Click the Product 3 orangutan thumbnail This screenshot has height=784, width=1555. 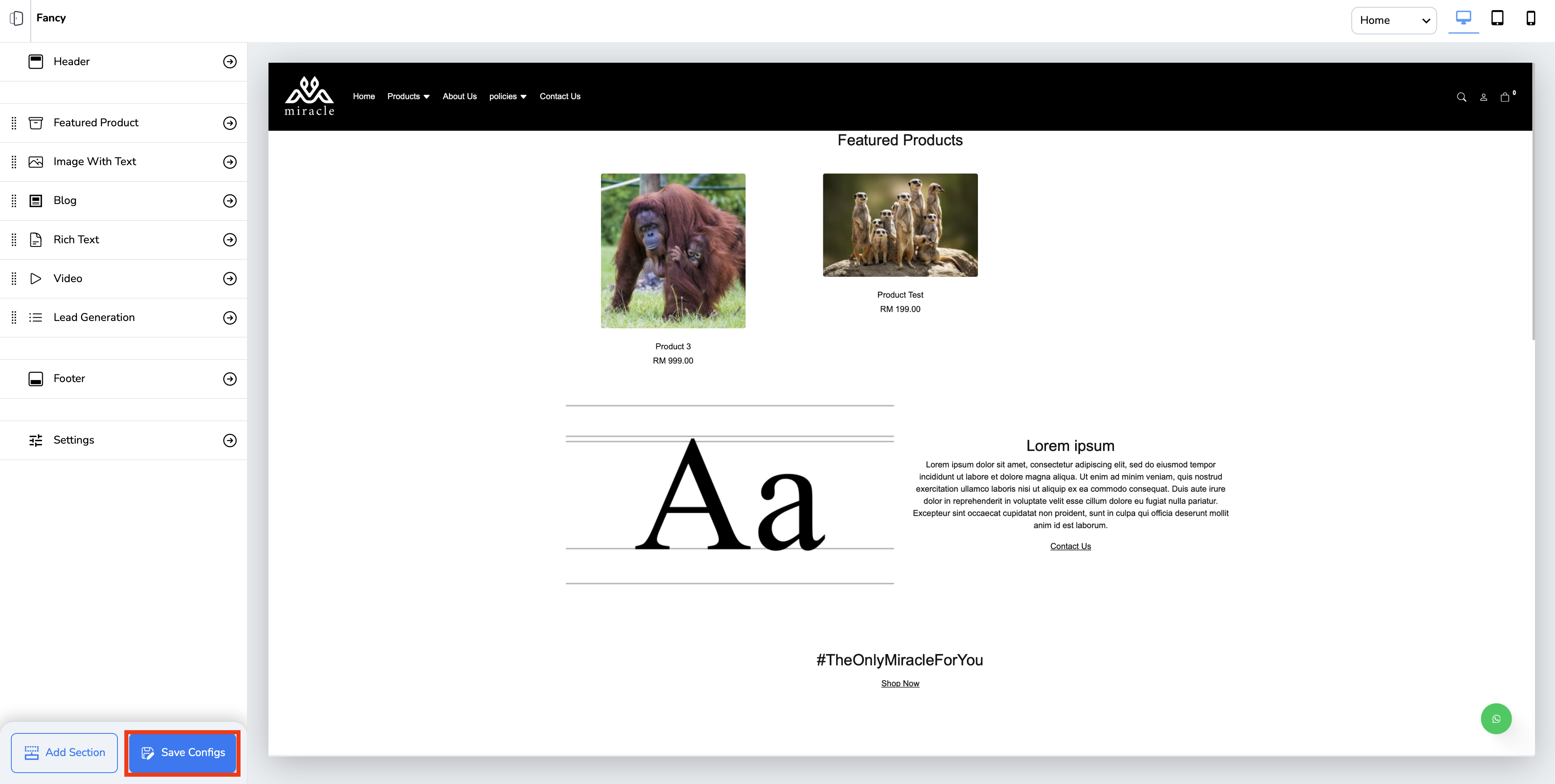pos(673,251)
